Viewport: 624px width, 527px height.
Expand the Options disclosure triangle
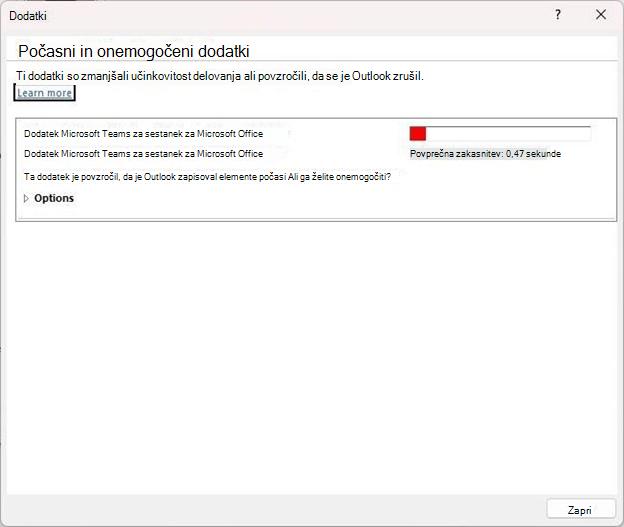click(x=26, y=198)
